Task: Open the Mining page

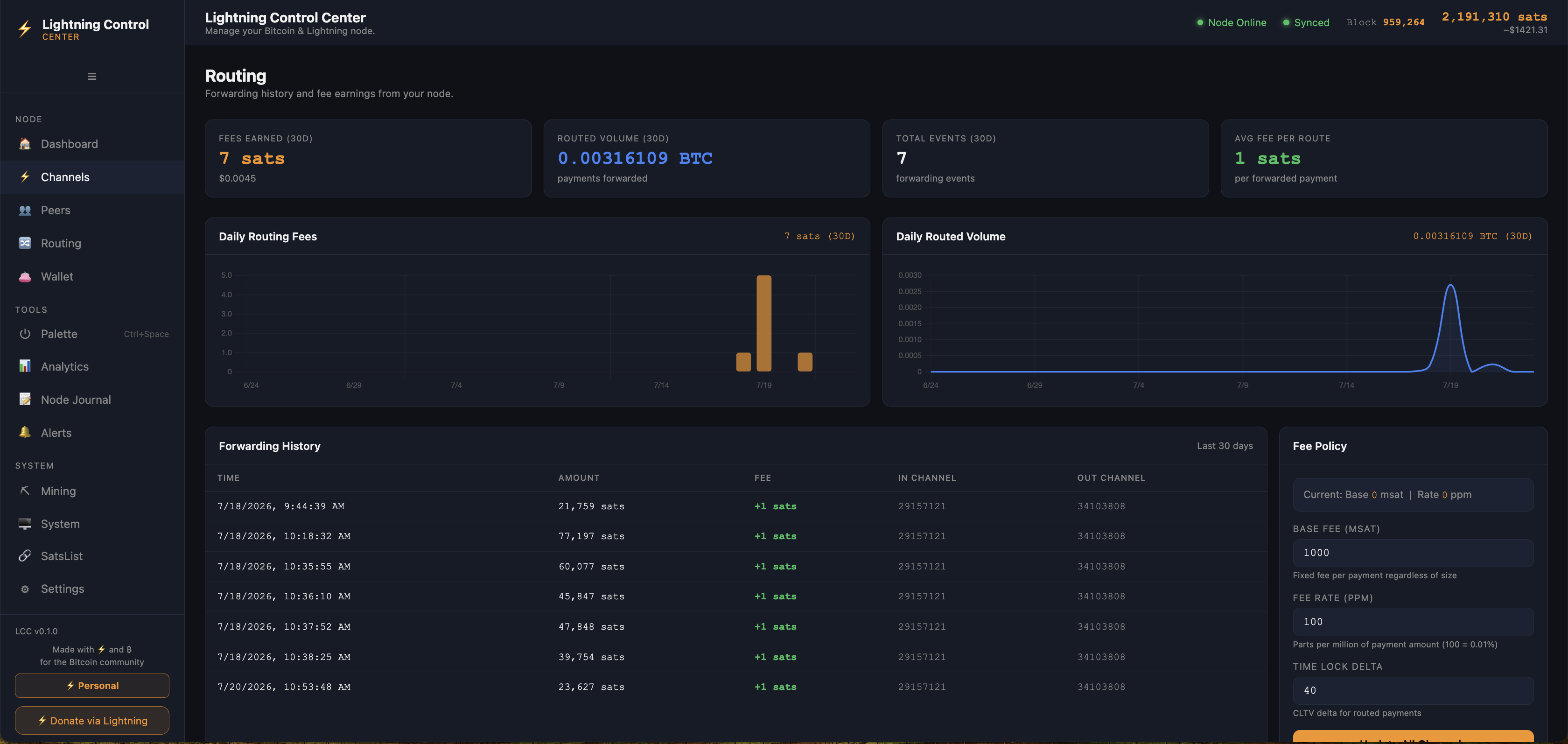Action: pyautogui.click(x=92, y=491)
